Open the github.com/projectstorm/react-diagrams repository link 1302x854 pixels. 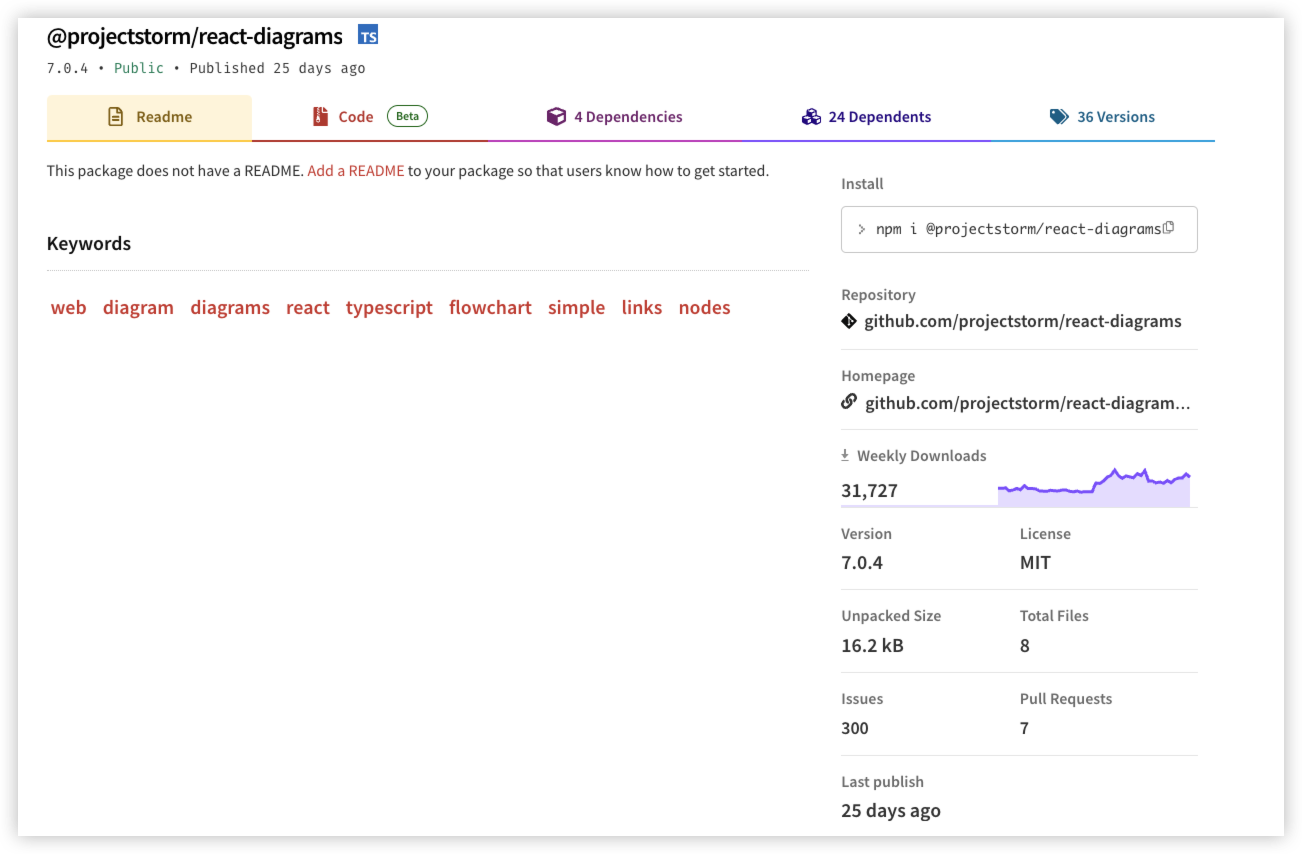click(x=1023, y=322)
